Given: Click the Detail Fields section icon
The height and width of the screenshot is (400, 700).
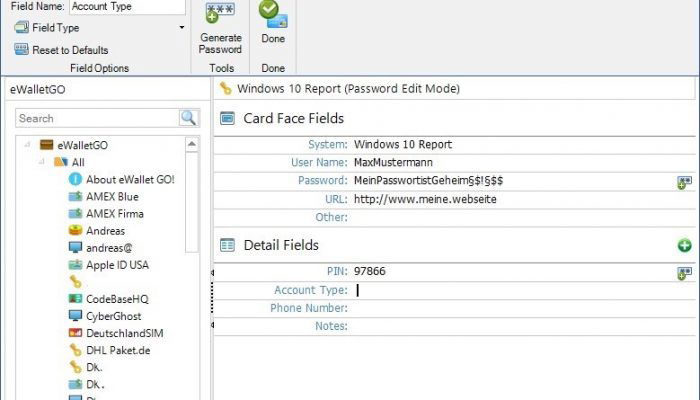Looking at the screenshot, I should pyautogui.click(x=227, y=245).
